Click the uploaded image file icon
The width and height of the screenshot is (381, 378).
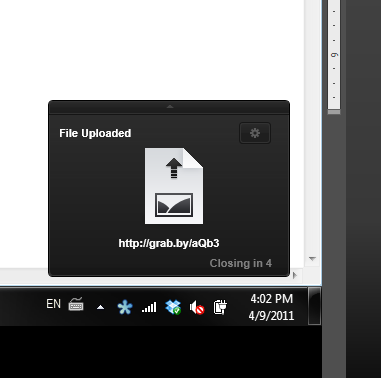[x=174, y=186]
